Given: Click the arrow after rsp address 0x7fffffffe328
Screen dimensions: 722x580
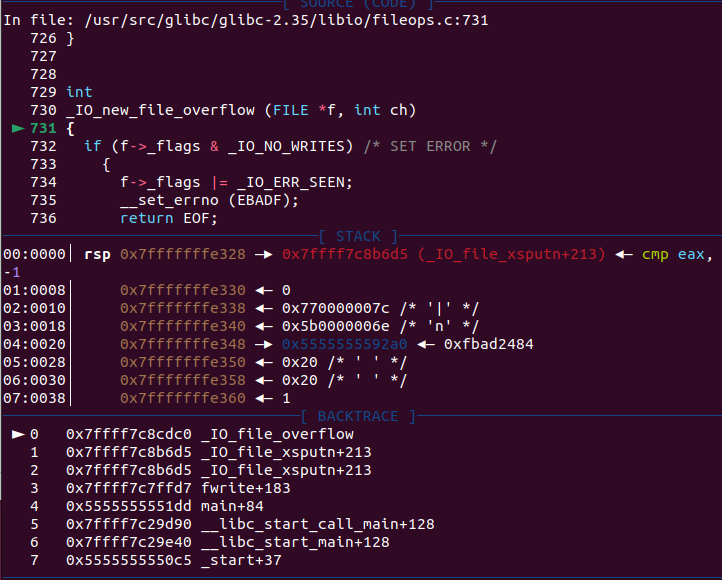Looking at the screenshot, I should click(x=263, y=254).
